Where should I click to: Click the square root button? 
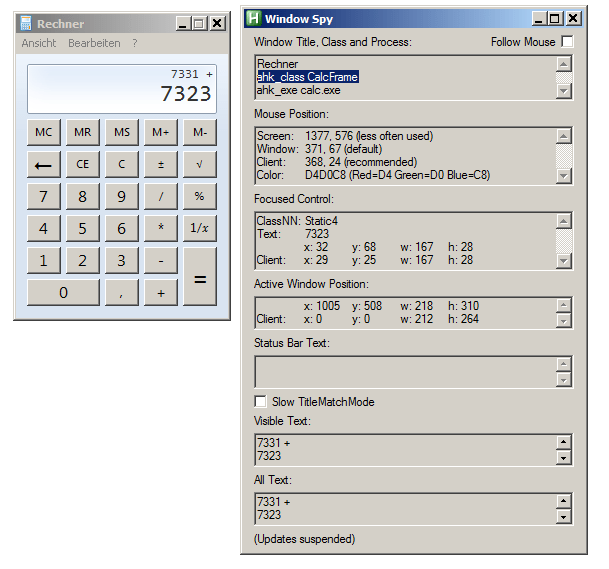[200, 164]
